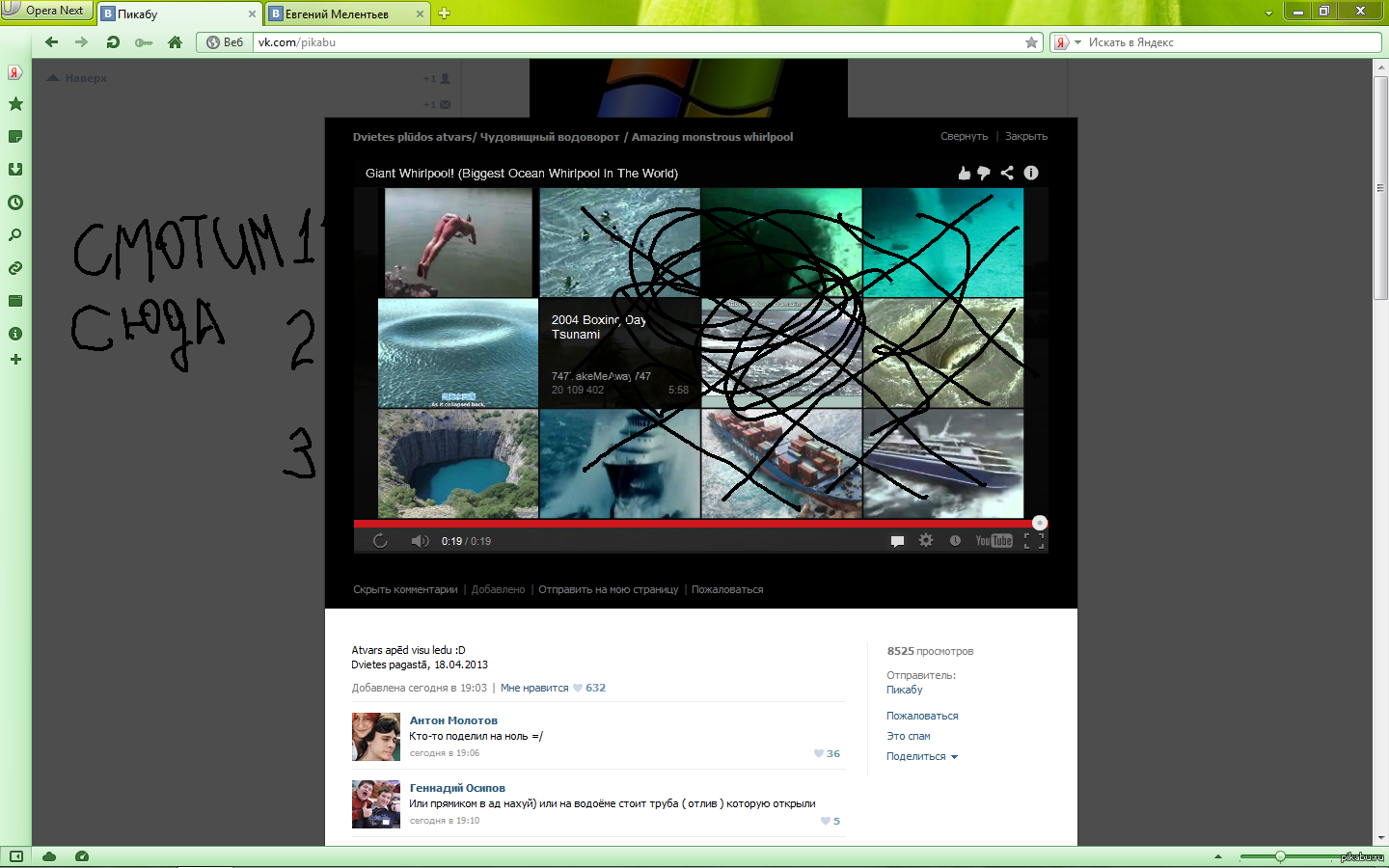Viewport: 1389px width, 868px height.
Task: Click the Веб site info badge
Action: click(x=225, y=42)
